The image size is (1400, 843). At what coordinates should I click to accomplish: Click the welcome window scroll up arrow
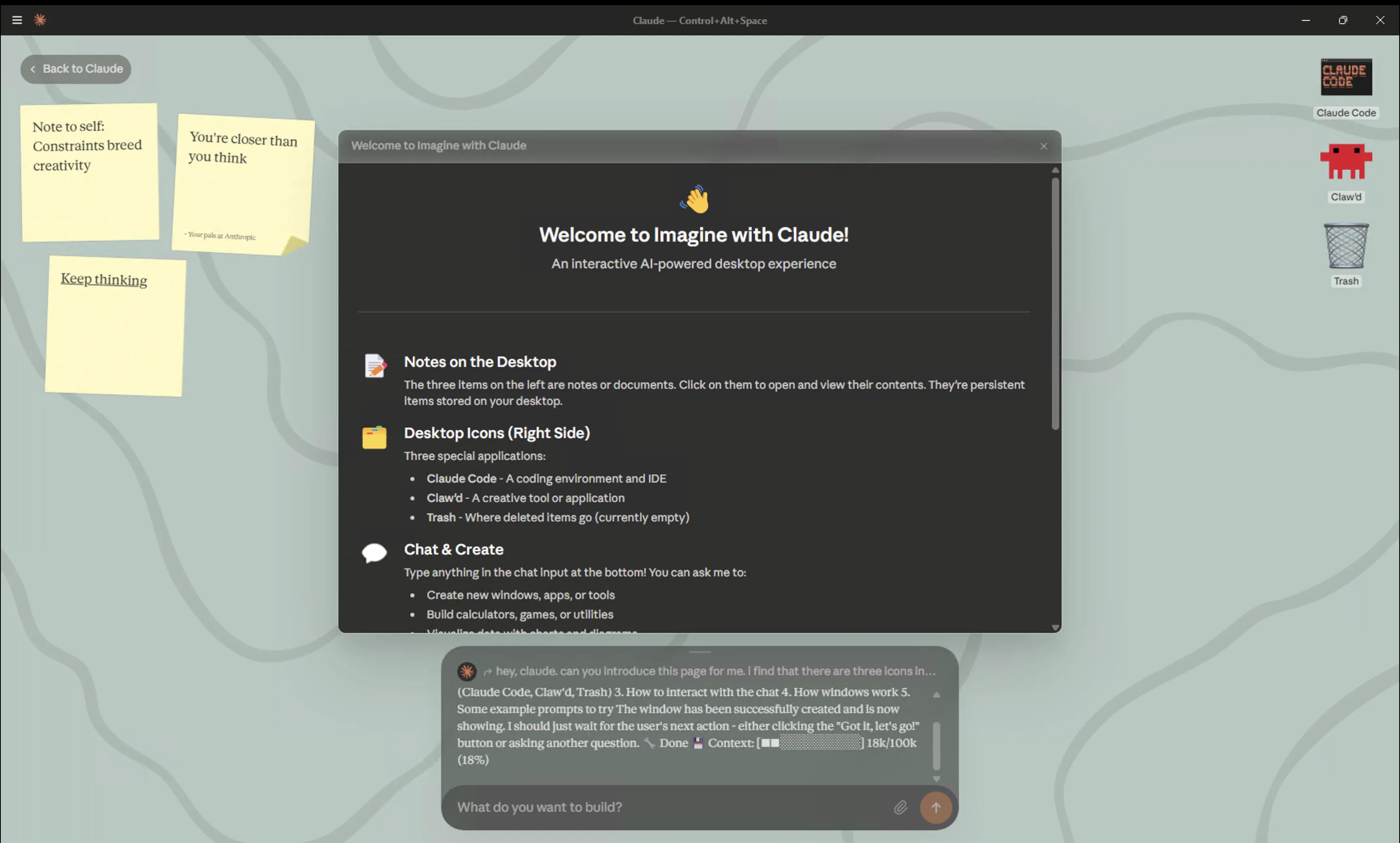tap(1055, 170)
